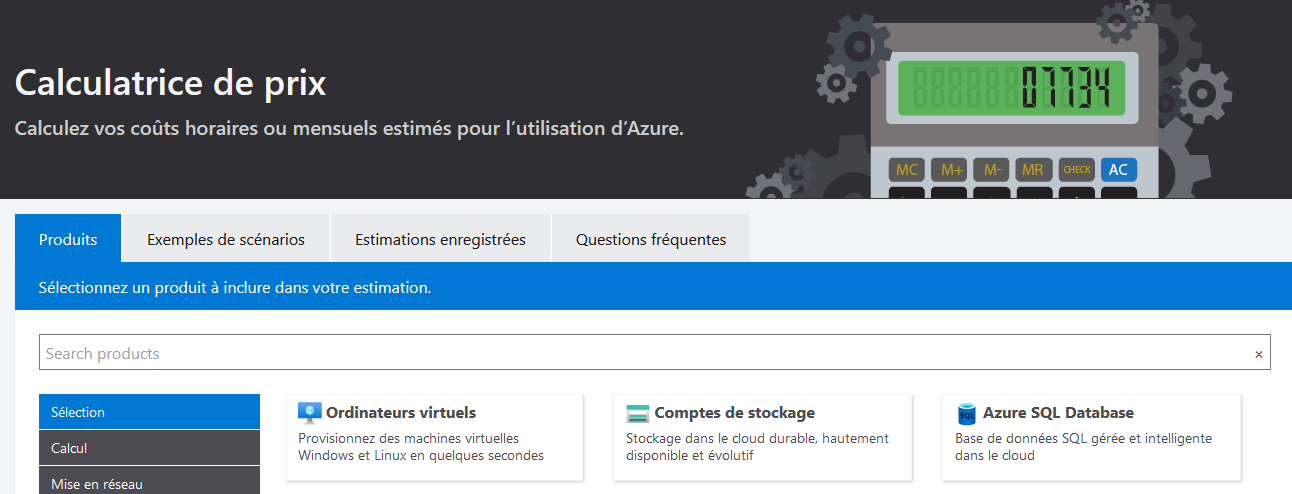Screen dimensions: 1292x494
Task: Click the calculator MC key
Action: coord(907,169)
